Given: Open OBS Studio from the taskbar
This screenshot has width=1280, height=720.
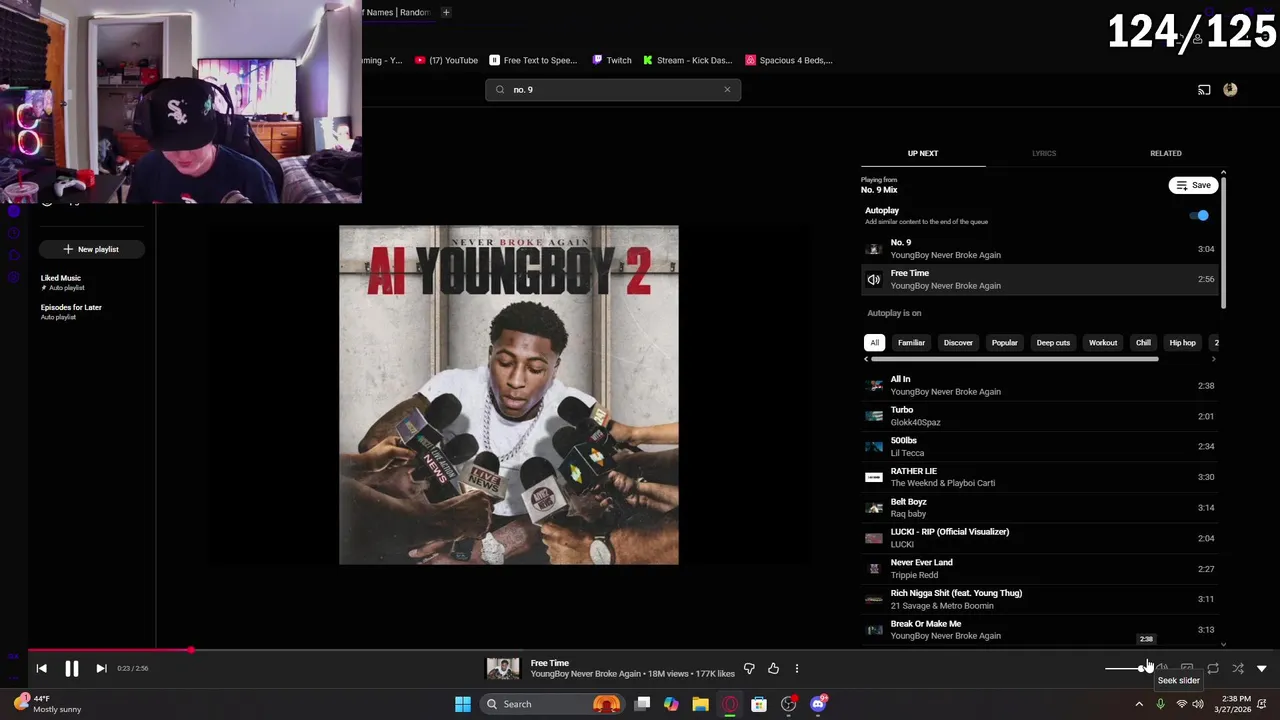Looking at the screenshot, I should 789,704.
